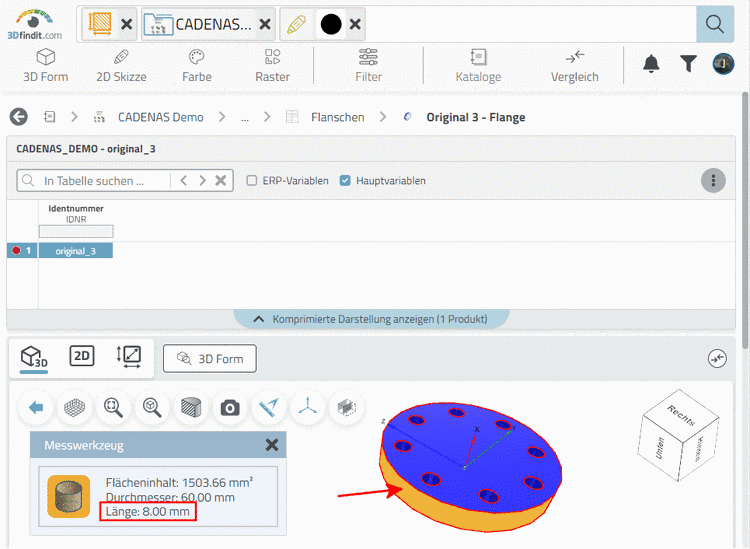The width and height of the screenshot is (750, 549).
Task: Click the vertical page scrollbar
Action: click(x=745, y=220)
